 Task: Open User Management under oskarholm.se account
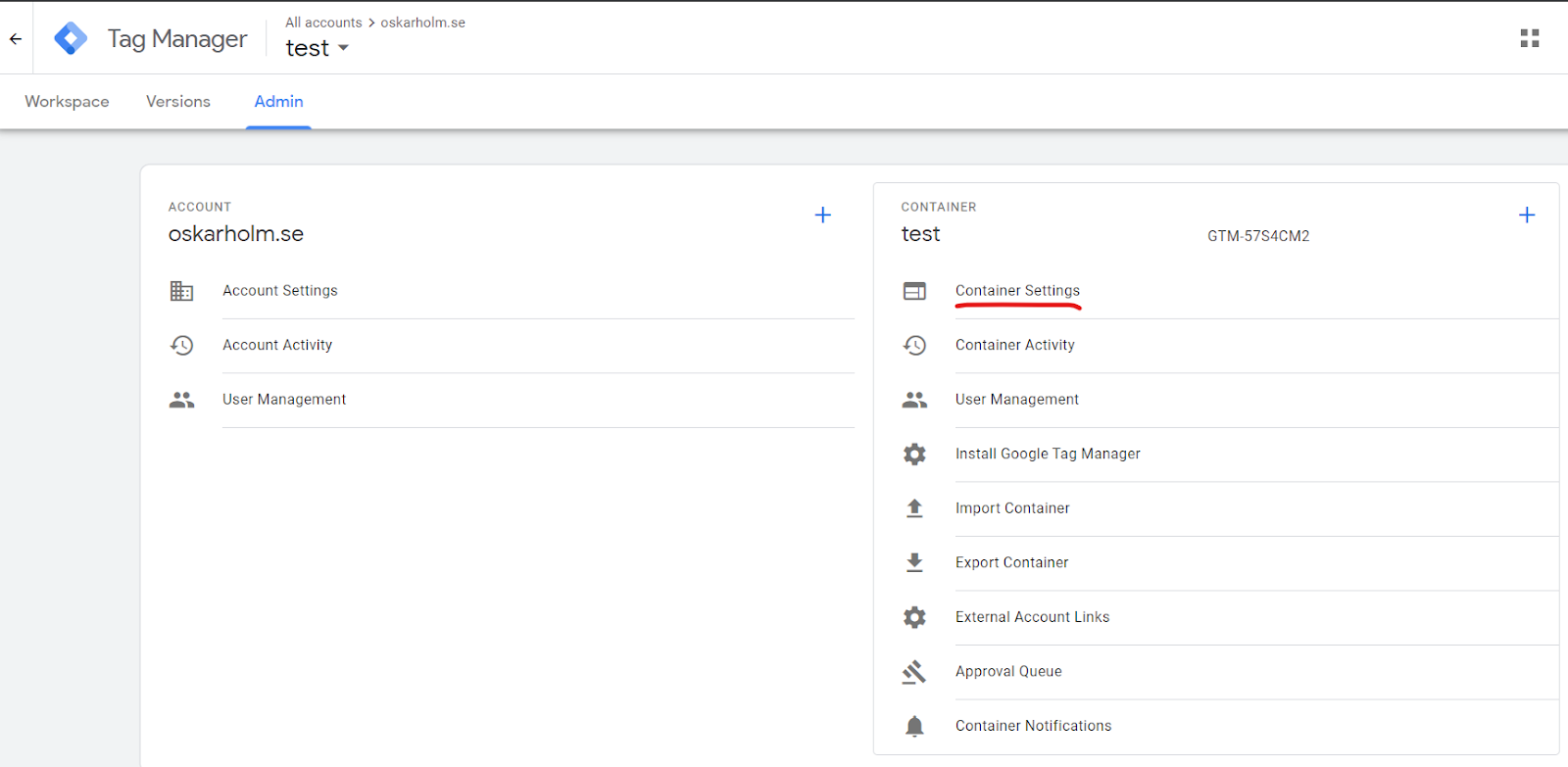click(284, 400)
